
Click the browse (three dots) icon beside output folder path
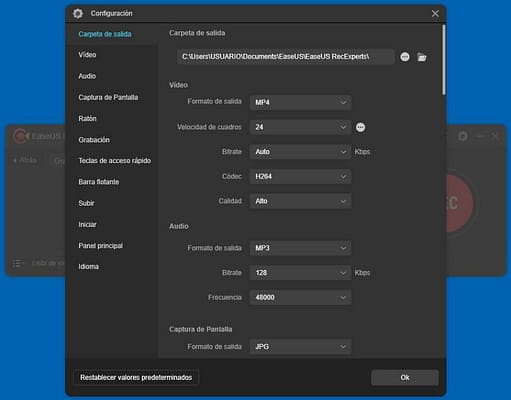coord(405,57)
